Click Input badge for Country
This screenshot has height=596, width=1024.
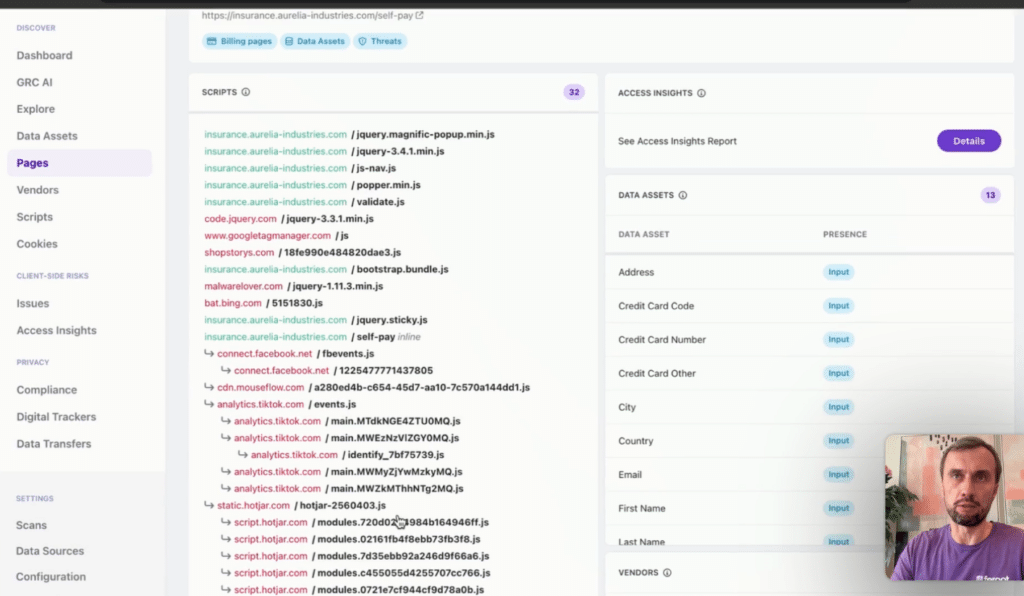click(x=839, y=441)
